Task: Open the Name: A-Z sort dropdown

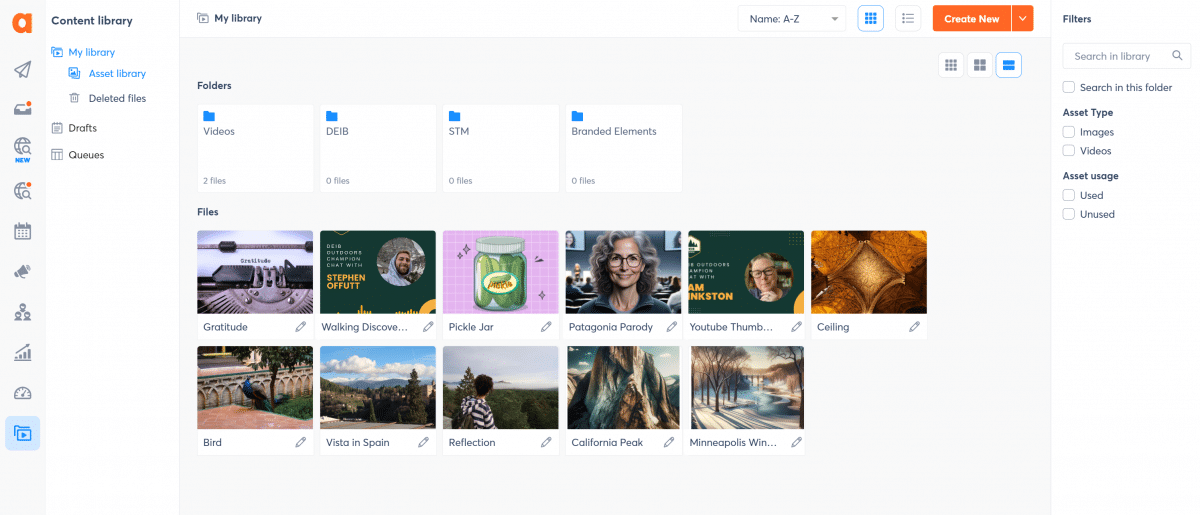Action: [792, 19]
